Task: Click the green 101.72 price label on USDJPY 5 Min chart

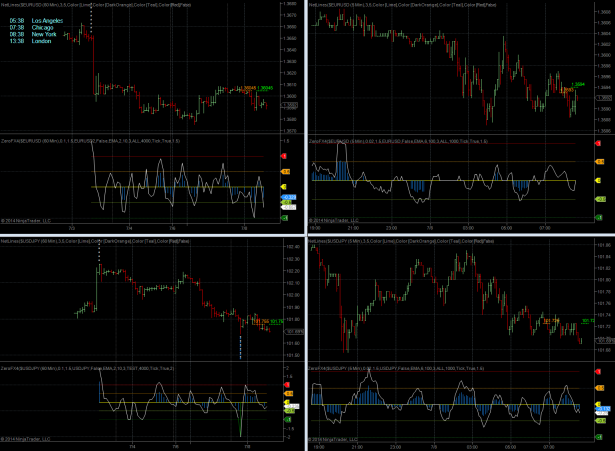Action: click(588, 321)
